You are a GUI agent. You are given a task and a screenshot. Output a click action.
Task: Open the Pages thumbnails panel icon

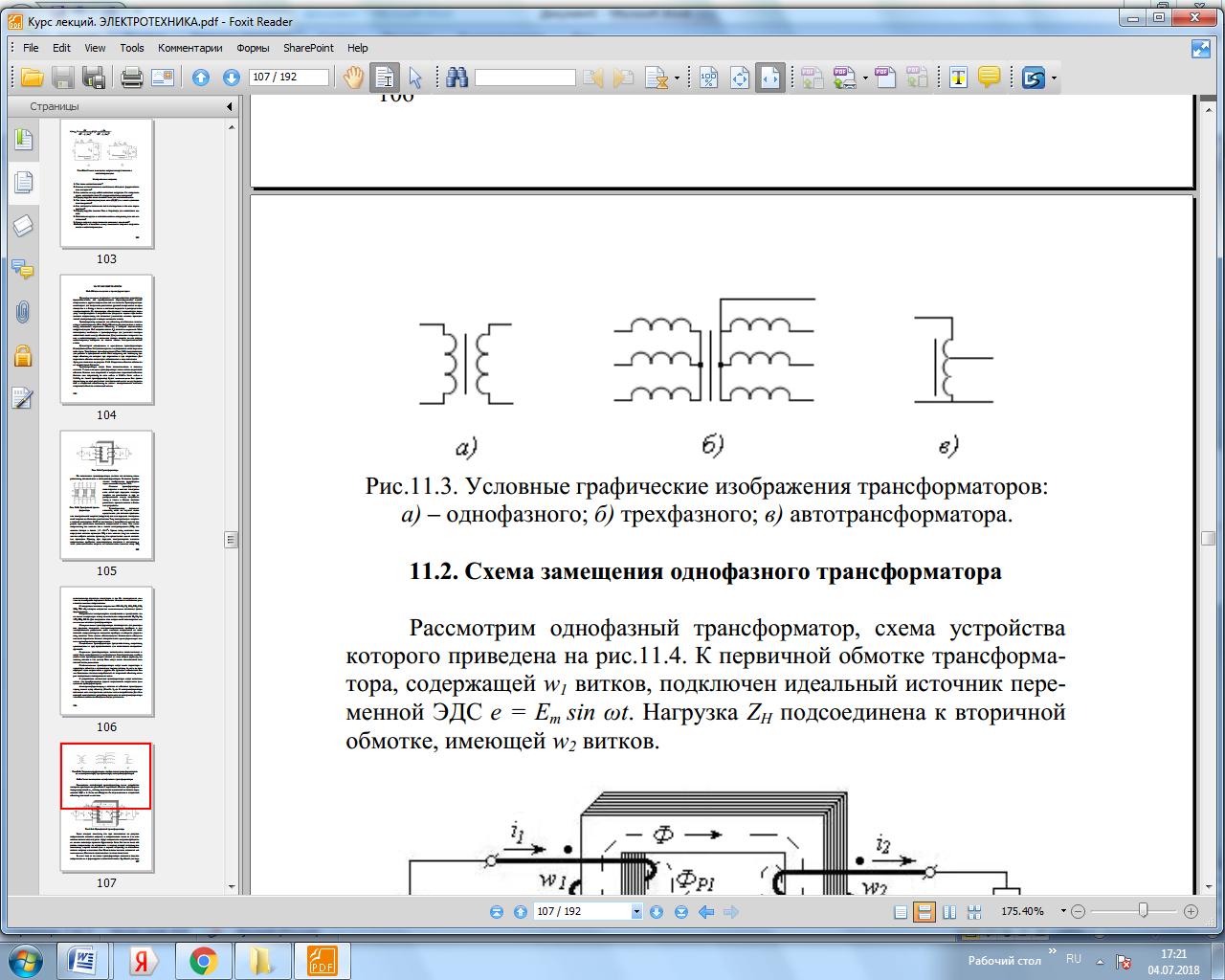click(23, 182)
